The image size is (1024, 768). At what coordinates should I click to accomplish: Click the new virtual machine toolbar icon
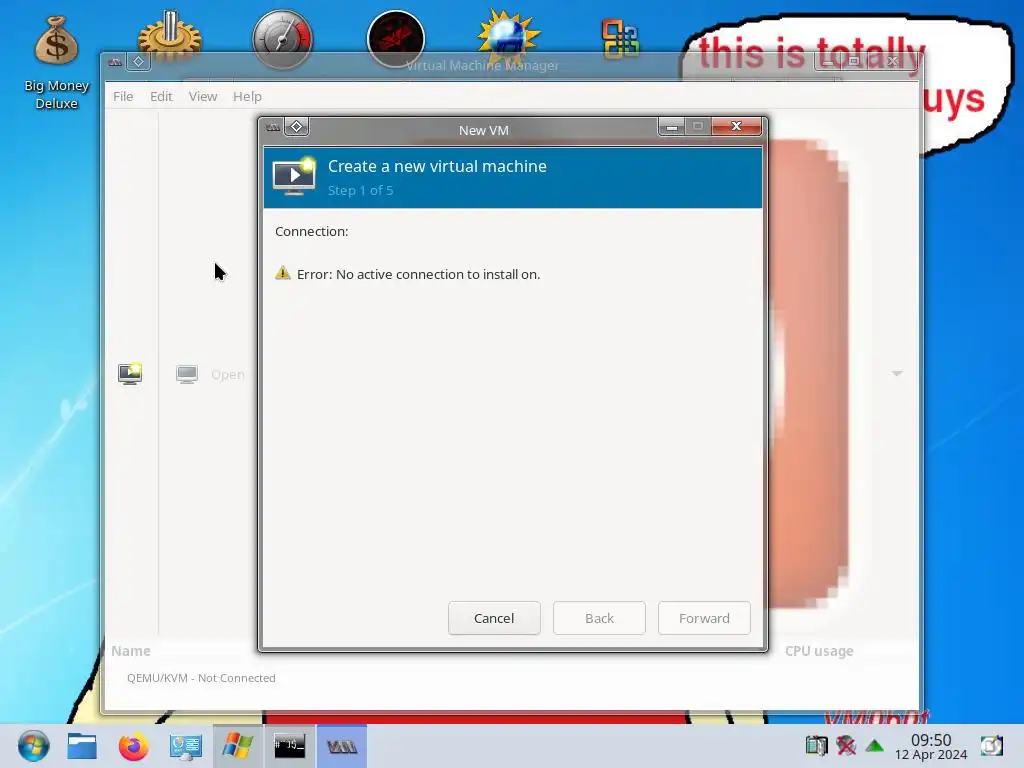pyautogui.click(x=130, y=374)
